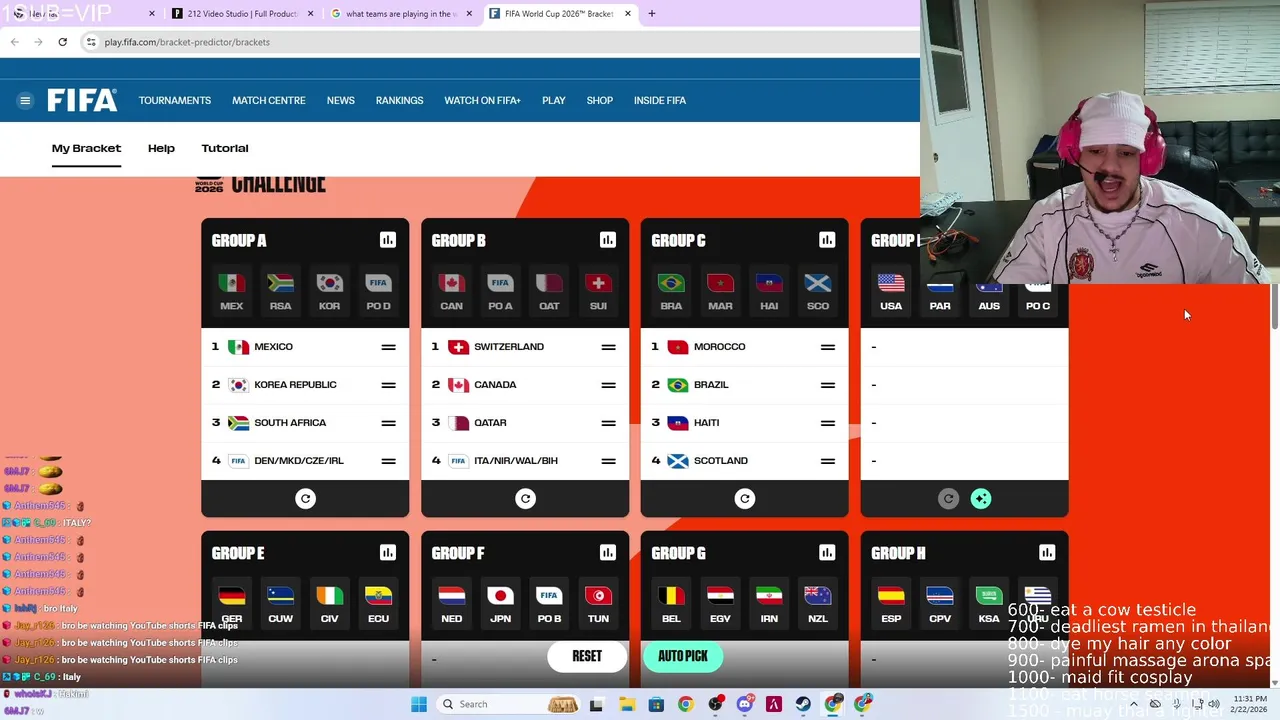Open the Help tab
Screen dimensions: 1280x720
pyautogui.click(x=161, y=148)
